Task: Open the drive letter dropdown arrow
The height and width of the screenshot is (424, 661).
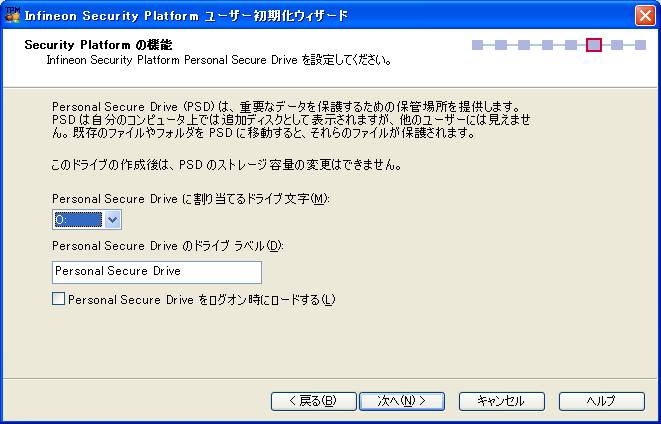Action: pos(113,220)
